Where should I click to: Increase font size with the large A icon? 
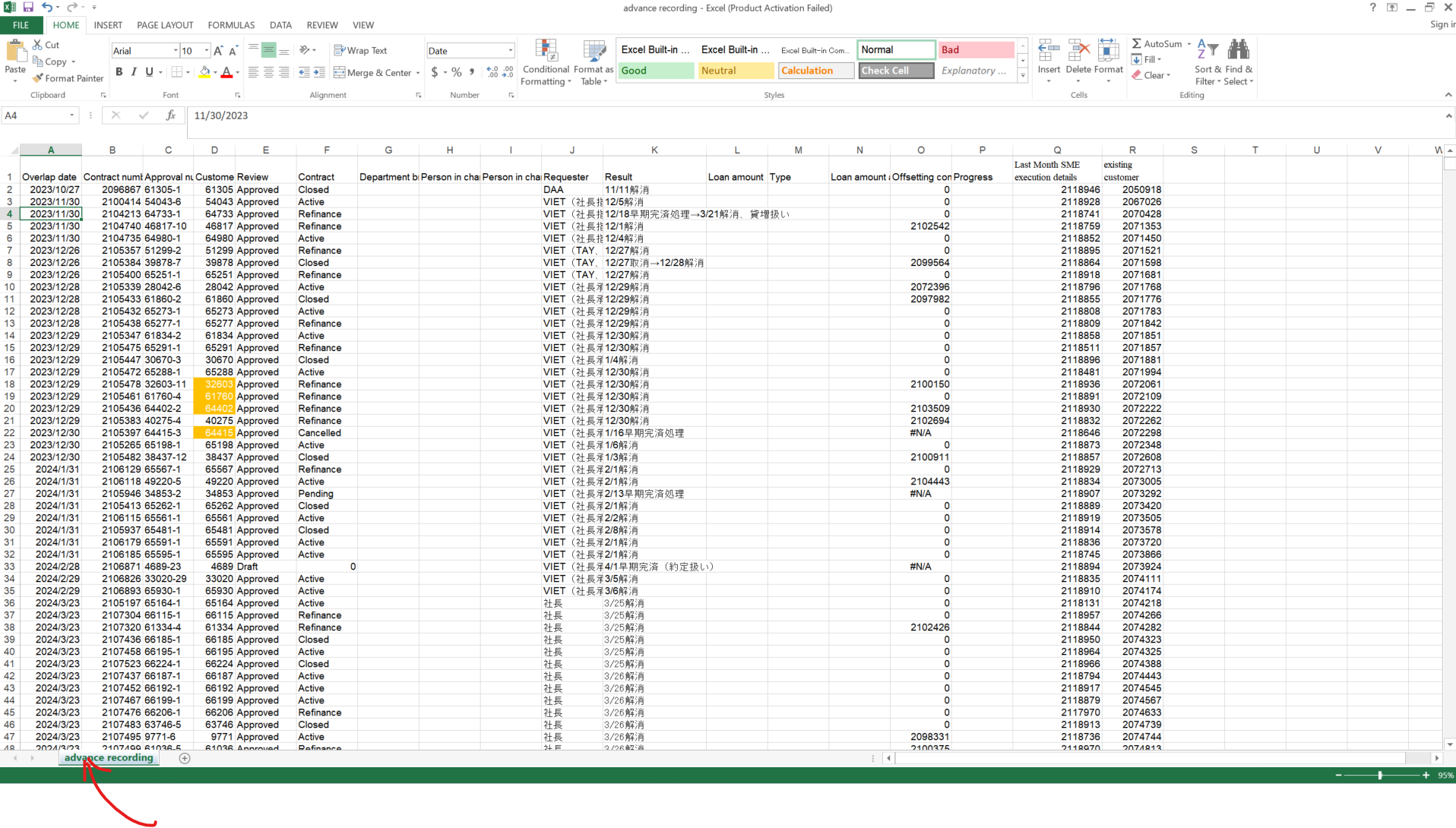218,51
